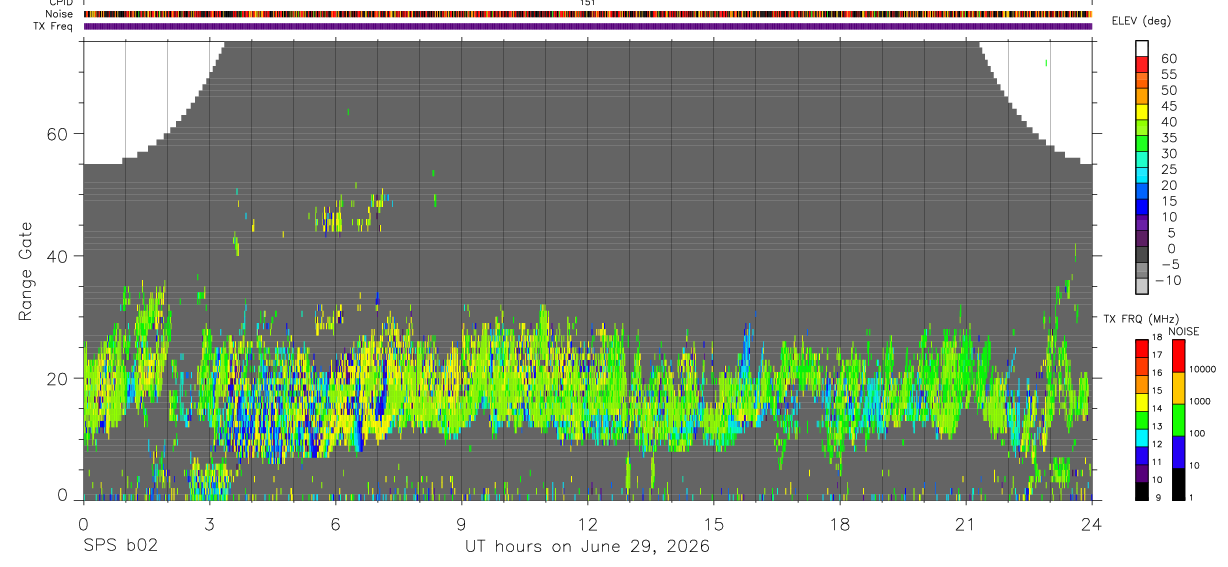The width and height of the screenshot is (1228, 567).
Task: Click the green 100 NOISE level swatch
Action: (x=1179, y=419)
